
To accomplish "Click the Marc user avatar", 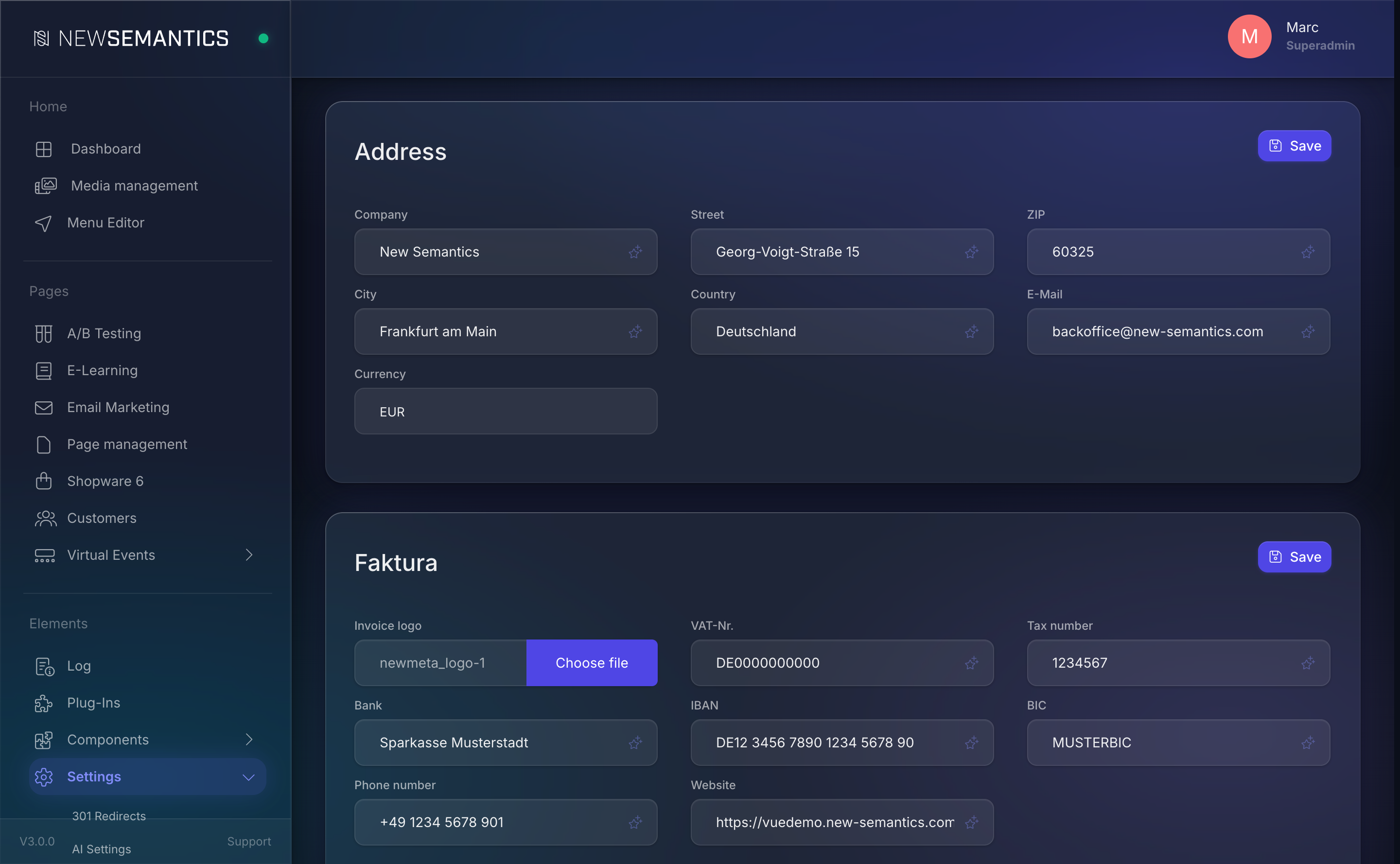I will [1250, 36].
